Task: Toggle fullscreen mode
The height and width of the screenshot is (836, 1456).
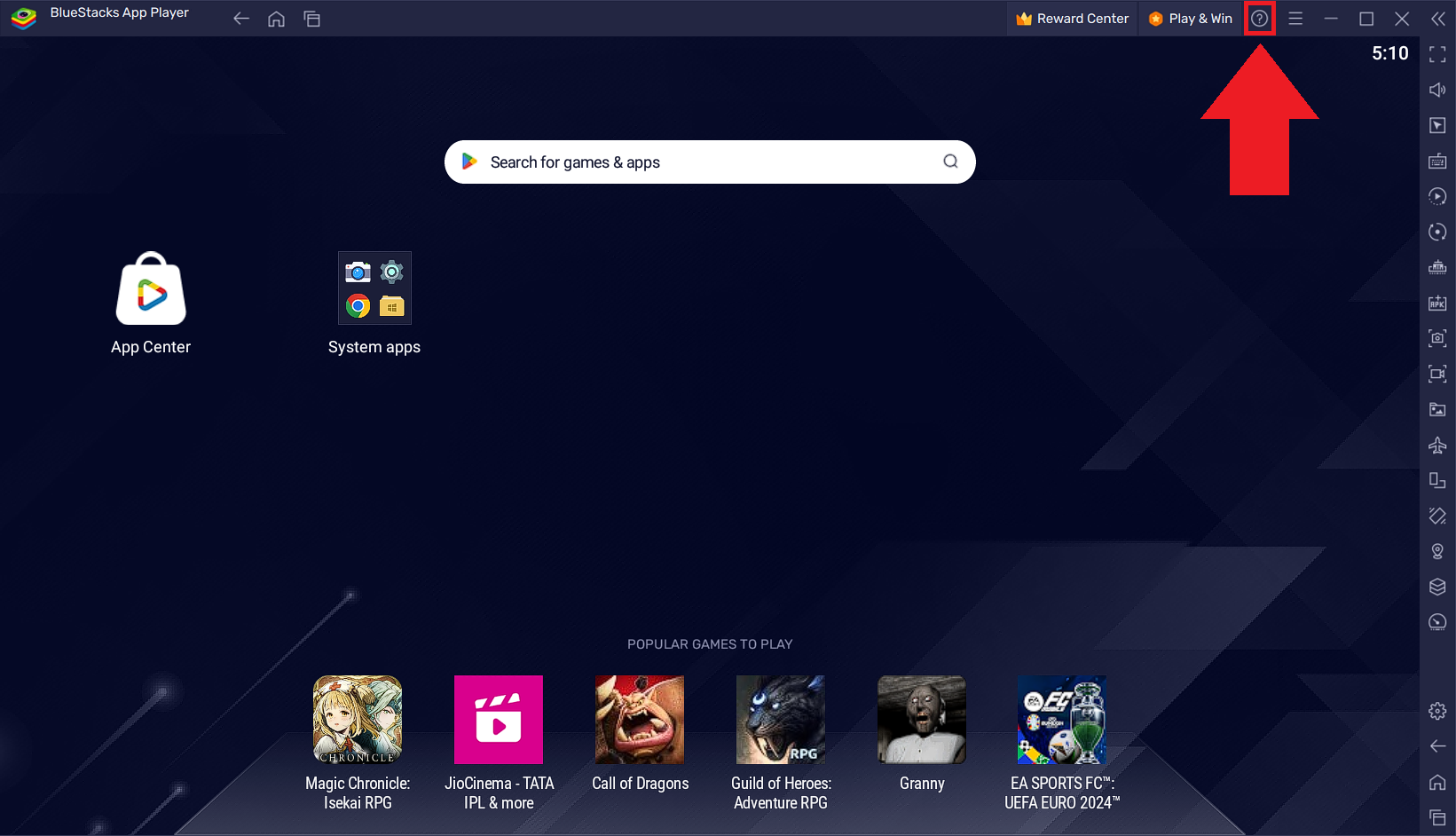Action: click(1437, 54)
